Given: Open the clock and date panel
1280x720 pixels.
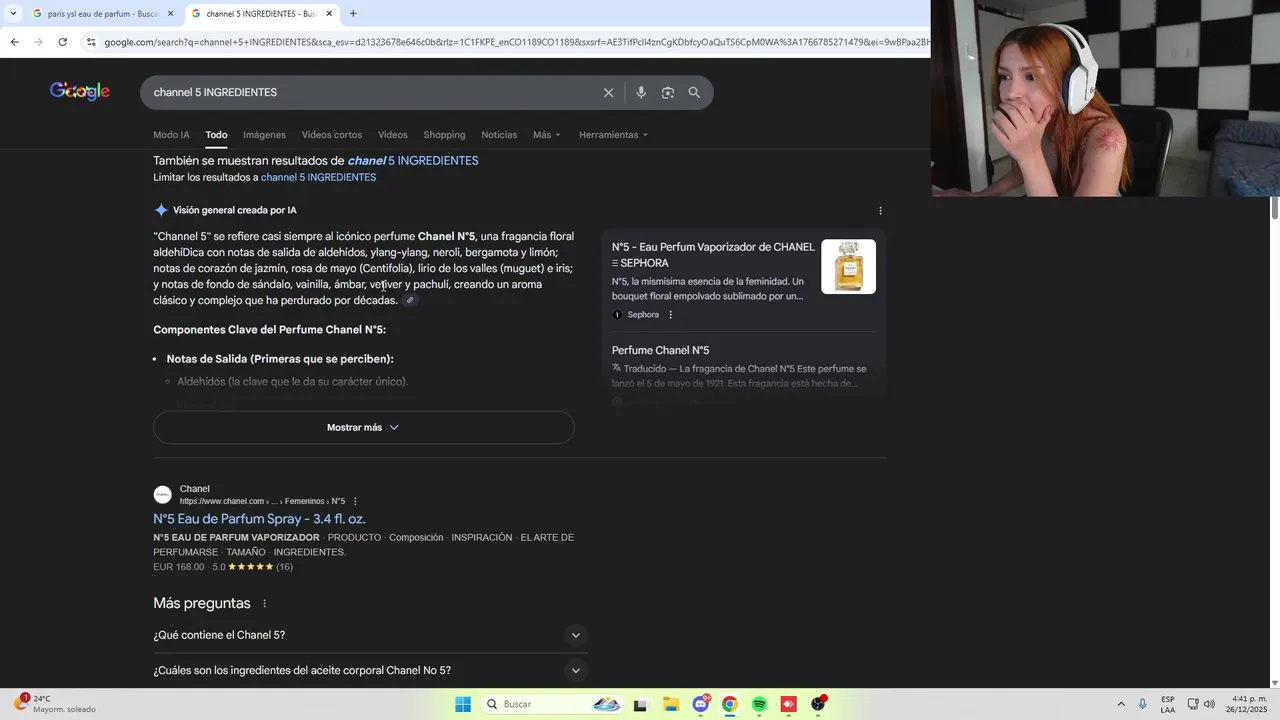Looking at the screenshot, I should pyautogui.click(x=1246, y=704).
